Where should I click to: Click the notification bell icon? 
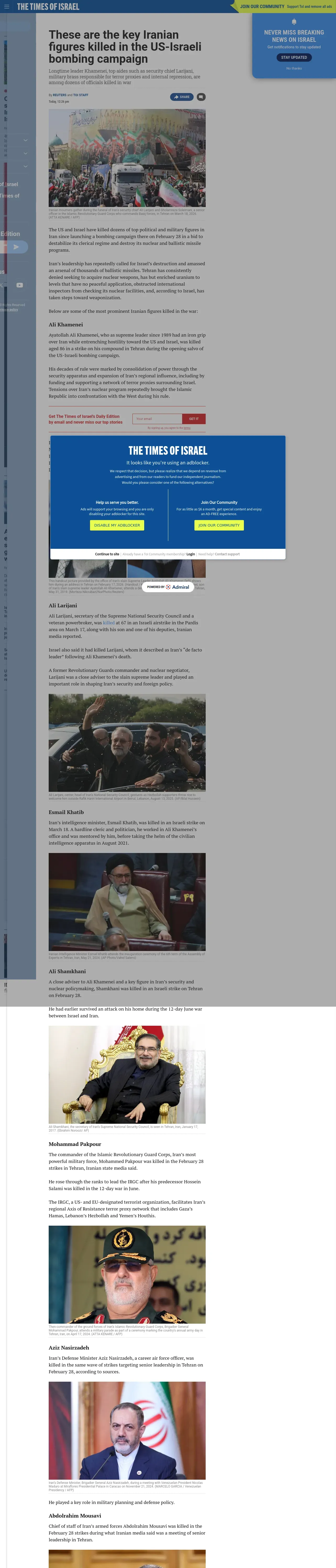pyautogui.click(x=294, y=22)
